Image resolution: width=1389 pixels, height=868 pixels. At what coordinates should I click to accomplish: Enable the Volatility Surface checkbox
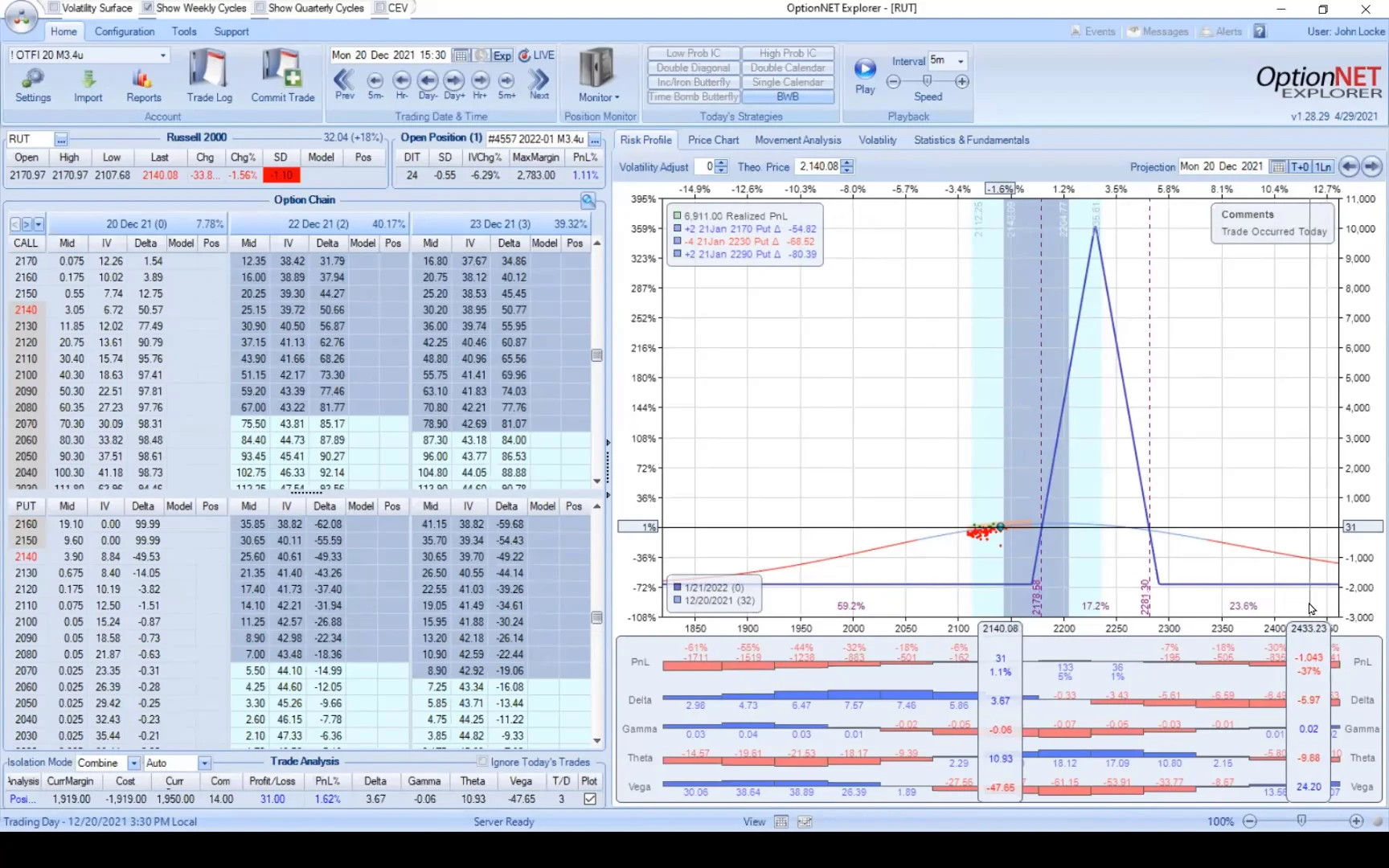pos(55,8)
